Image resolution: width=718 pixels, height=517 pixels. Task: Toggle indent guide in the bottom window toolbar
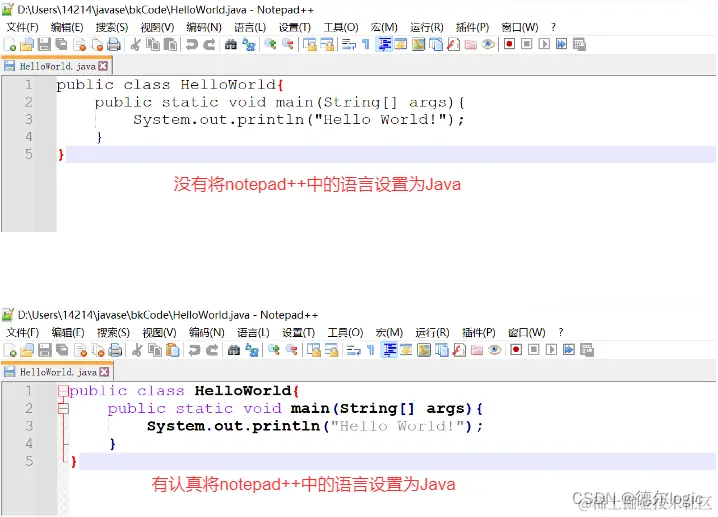coord(389,350)
